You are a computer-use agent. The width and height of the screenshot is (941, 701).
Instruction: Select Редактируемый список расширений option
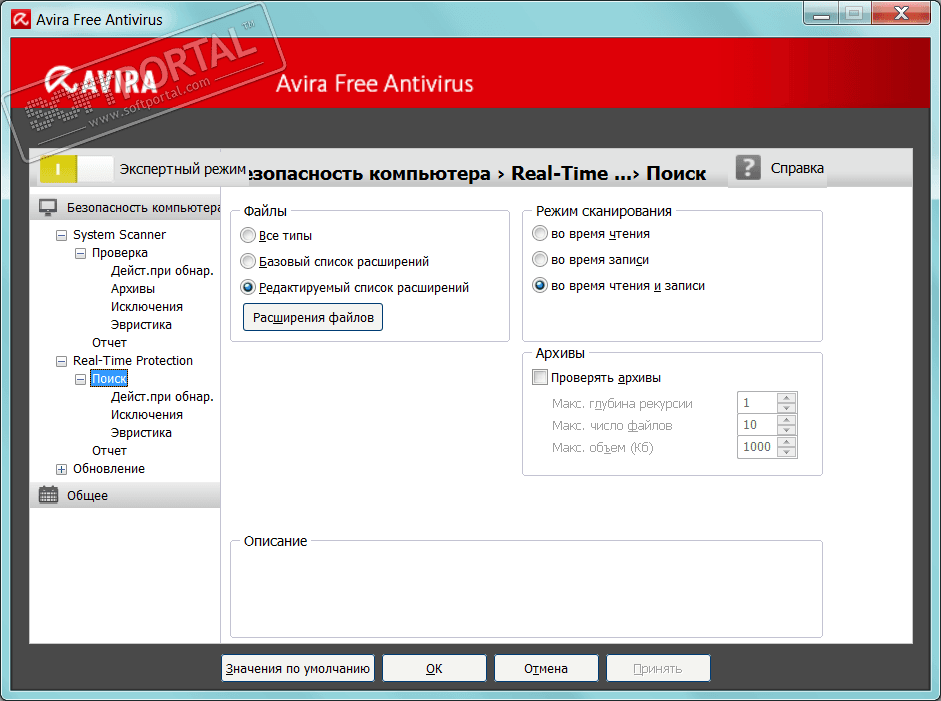pyautogui.click(x=248, y=287)
